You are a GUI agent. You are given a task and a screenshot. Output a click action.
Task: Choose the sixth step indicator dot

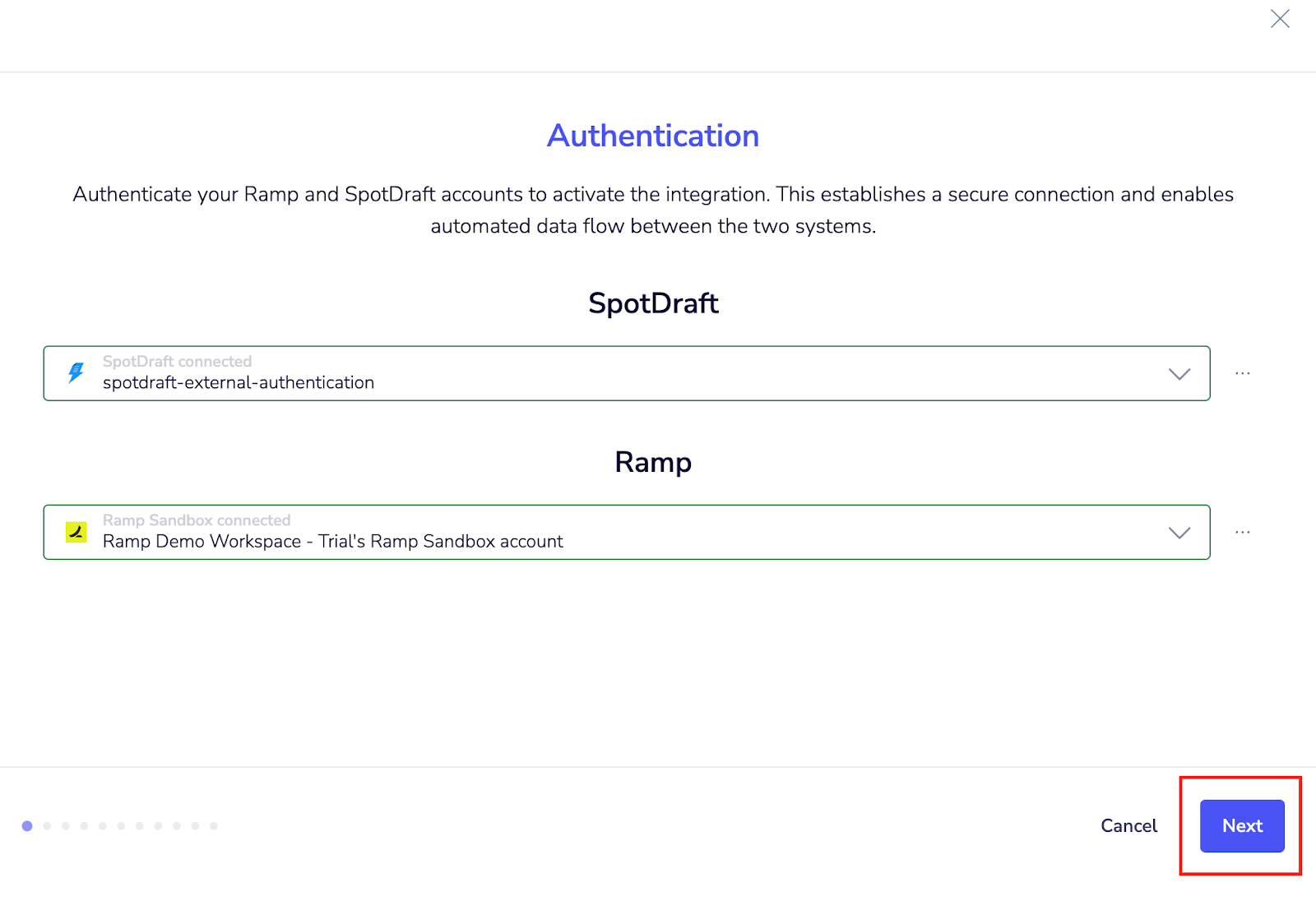(x=121, y=826)
